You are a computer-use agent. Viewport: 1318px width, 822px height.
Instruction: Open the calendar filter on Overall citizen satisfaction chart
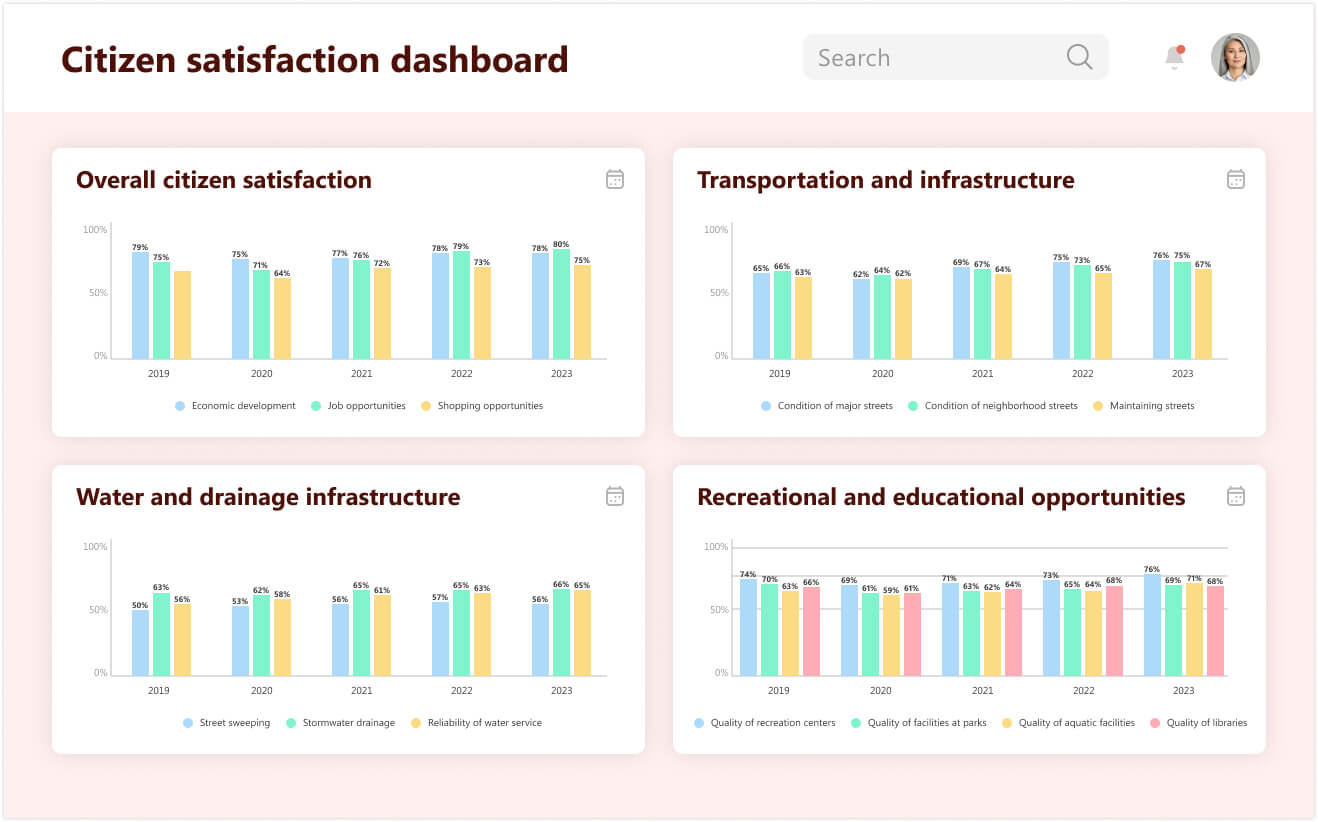click(x=614, y=178)
